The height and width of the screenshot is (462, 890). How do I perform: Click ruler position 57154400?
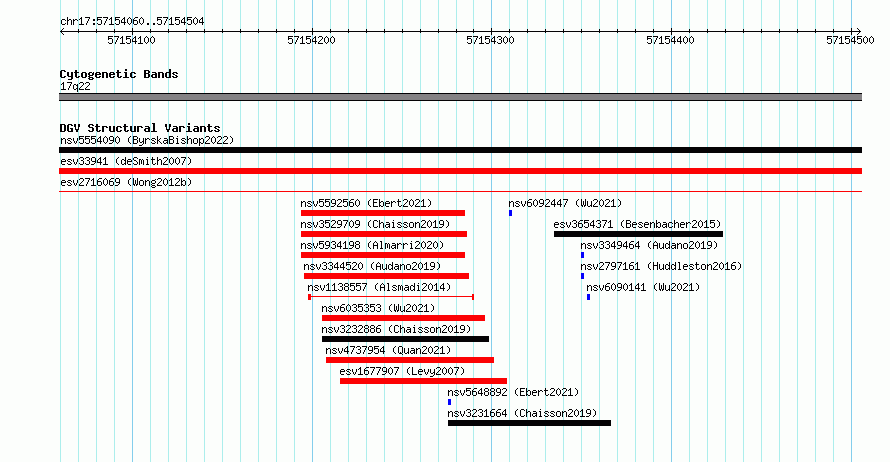[x=670, y=40]
